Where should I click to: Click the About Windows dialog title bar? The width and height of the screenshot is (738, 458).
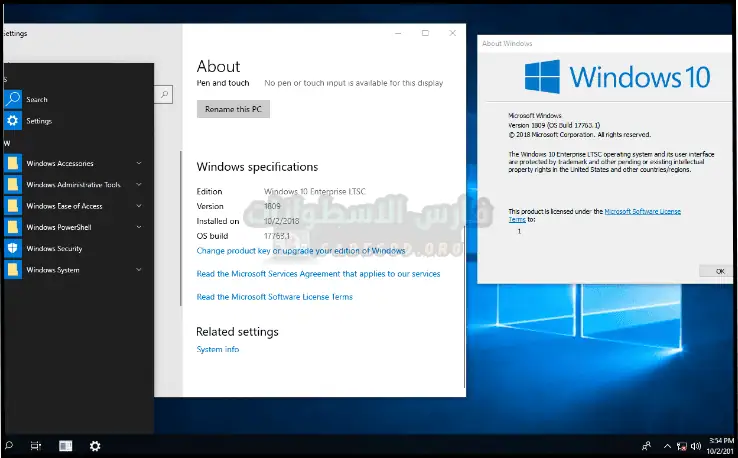(x=605, y=43)
